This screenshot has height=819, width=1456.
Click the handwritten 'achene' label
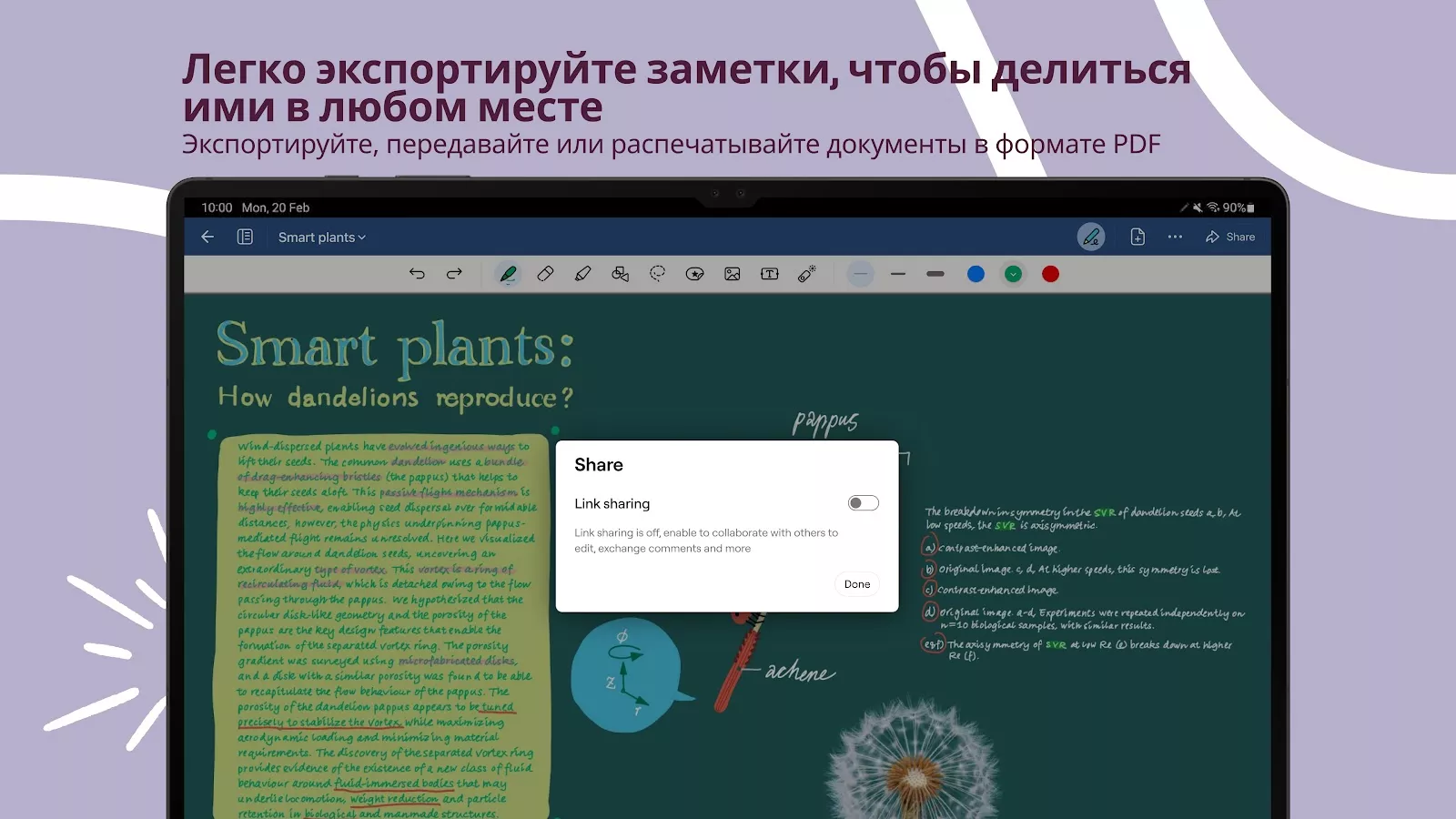(x=800, y=672)
